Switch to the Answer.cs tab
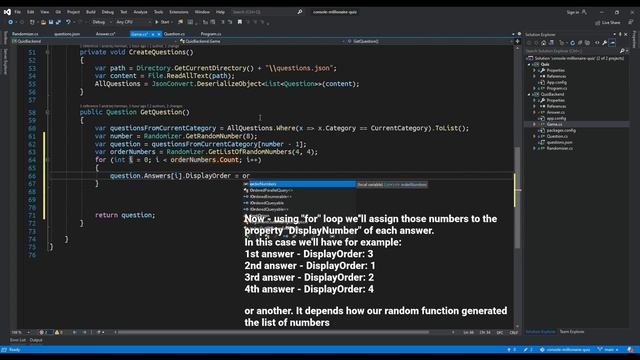 click(105, 34)
